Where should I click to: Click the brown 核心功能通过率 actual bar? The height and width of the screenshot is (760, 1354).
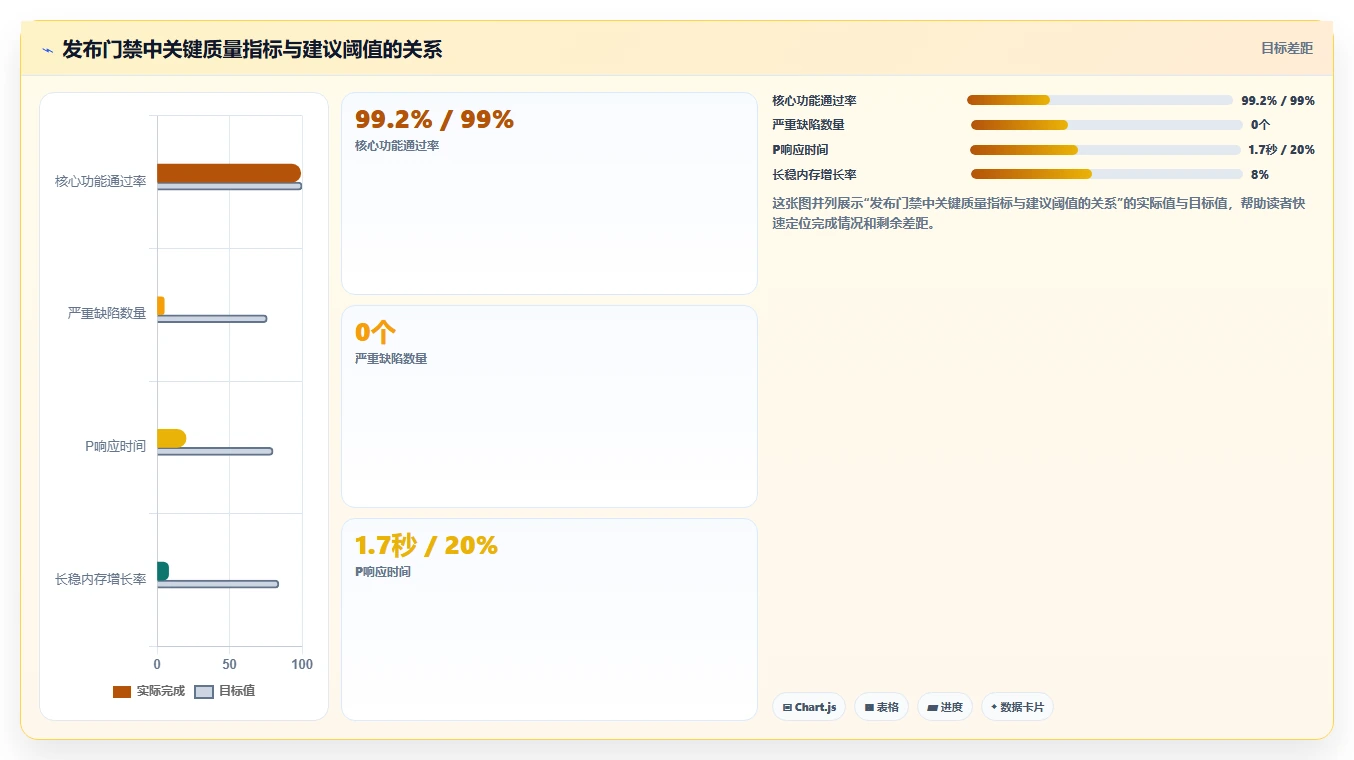coord(229,173)
